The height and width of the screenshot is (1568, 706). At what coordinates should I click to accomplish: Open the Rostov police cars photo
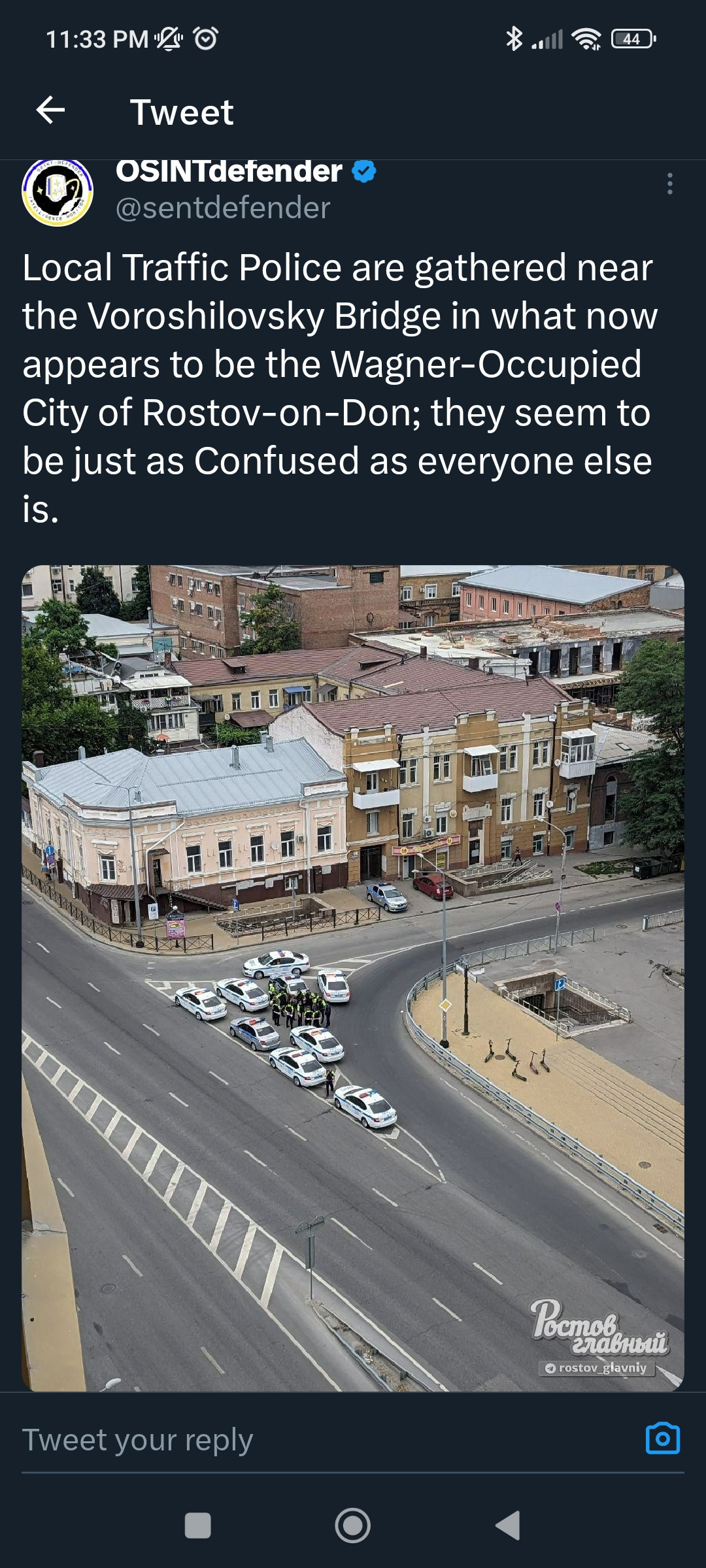coord(353,978)
